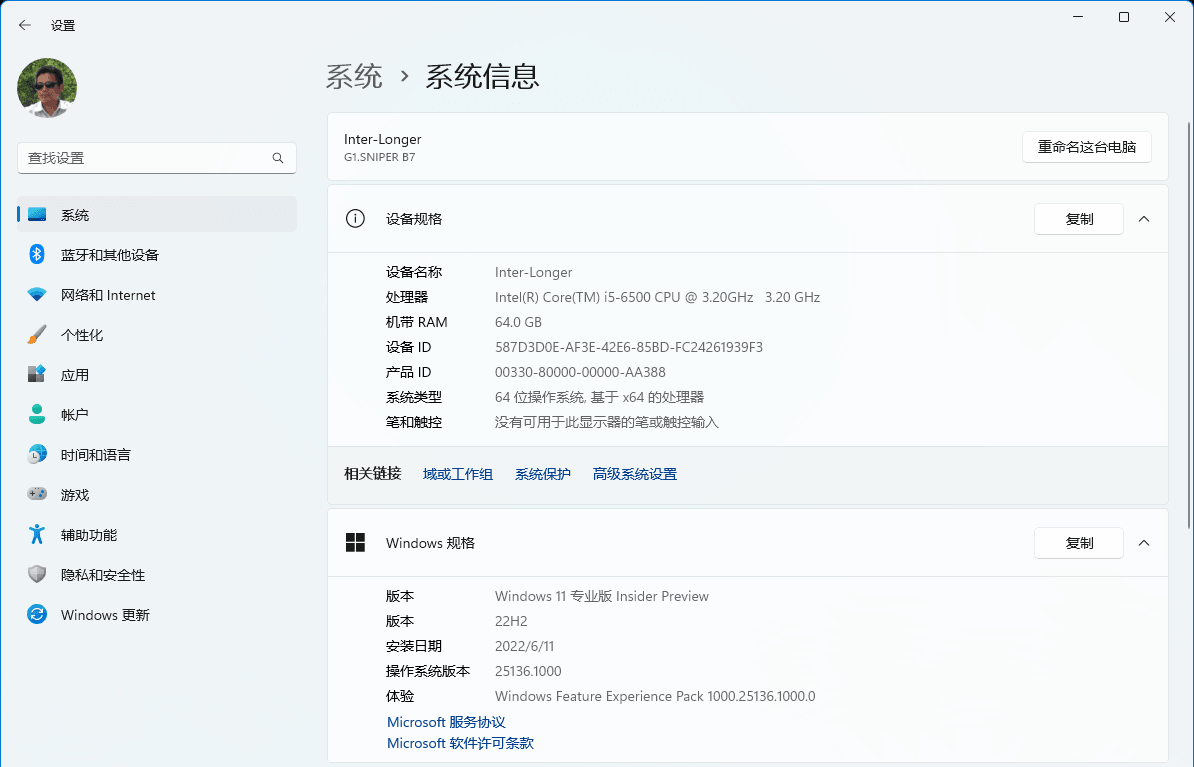Click the sync icon for Windows 更新

[37, 614]
